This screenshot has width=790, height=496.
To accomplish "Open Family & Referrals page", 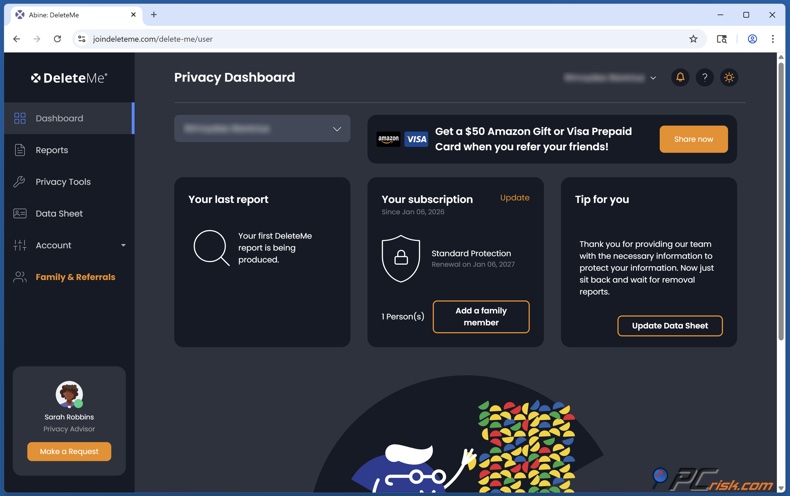I will pos(75,277).
